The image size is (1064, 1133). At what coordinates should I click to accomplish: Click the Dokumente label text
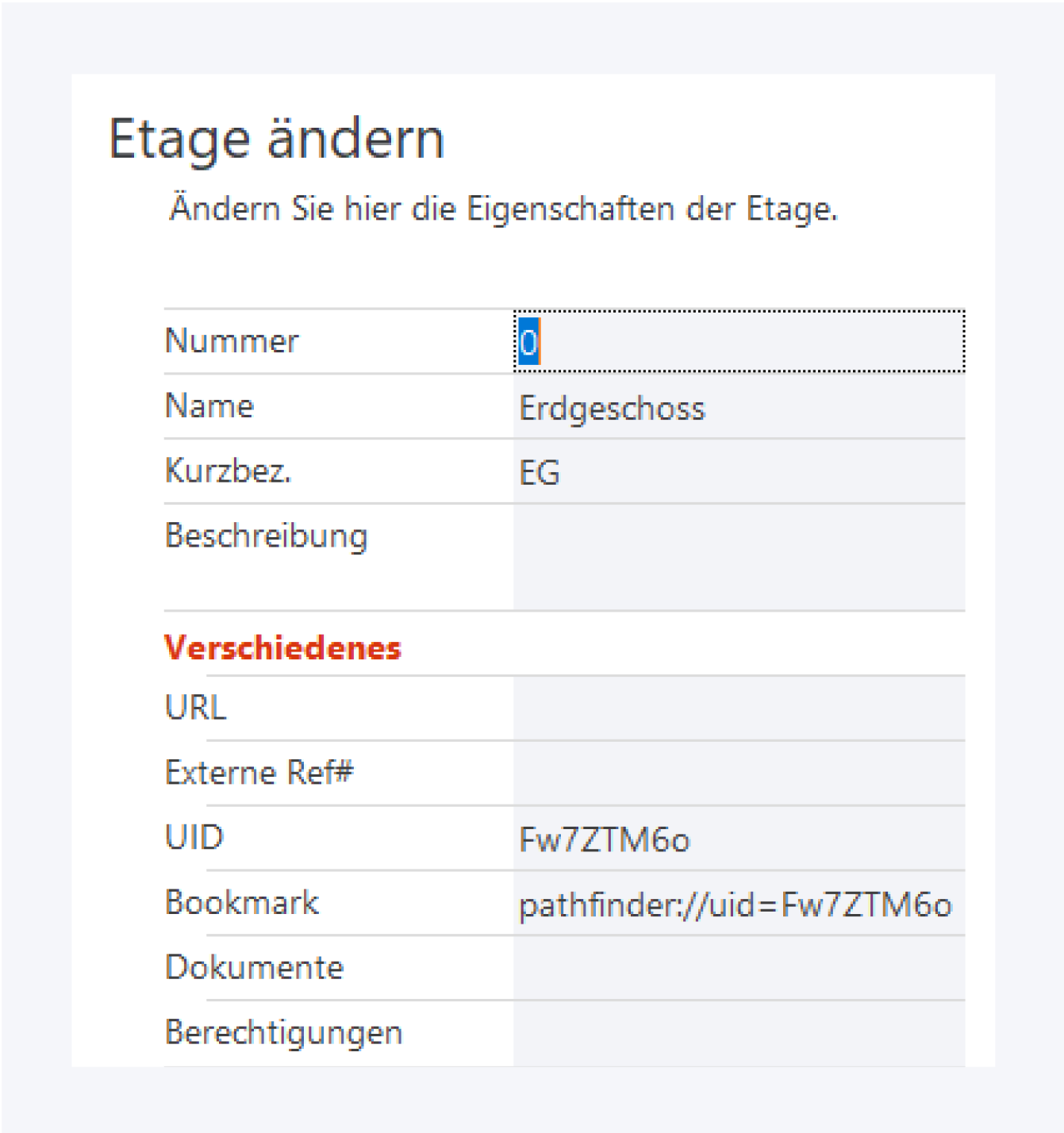coord(254,968)
